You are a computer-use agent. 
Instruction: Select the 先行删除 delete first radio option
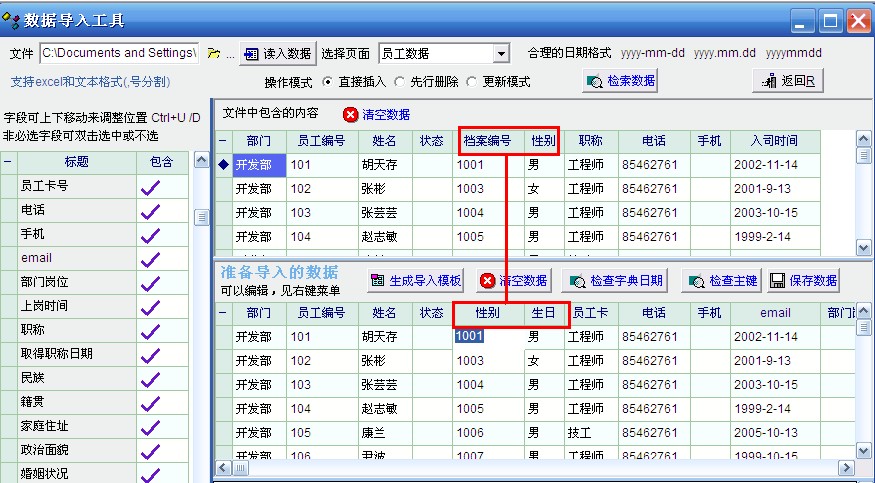click(400, 82)
